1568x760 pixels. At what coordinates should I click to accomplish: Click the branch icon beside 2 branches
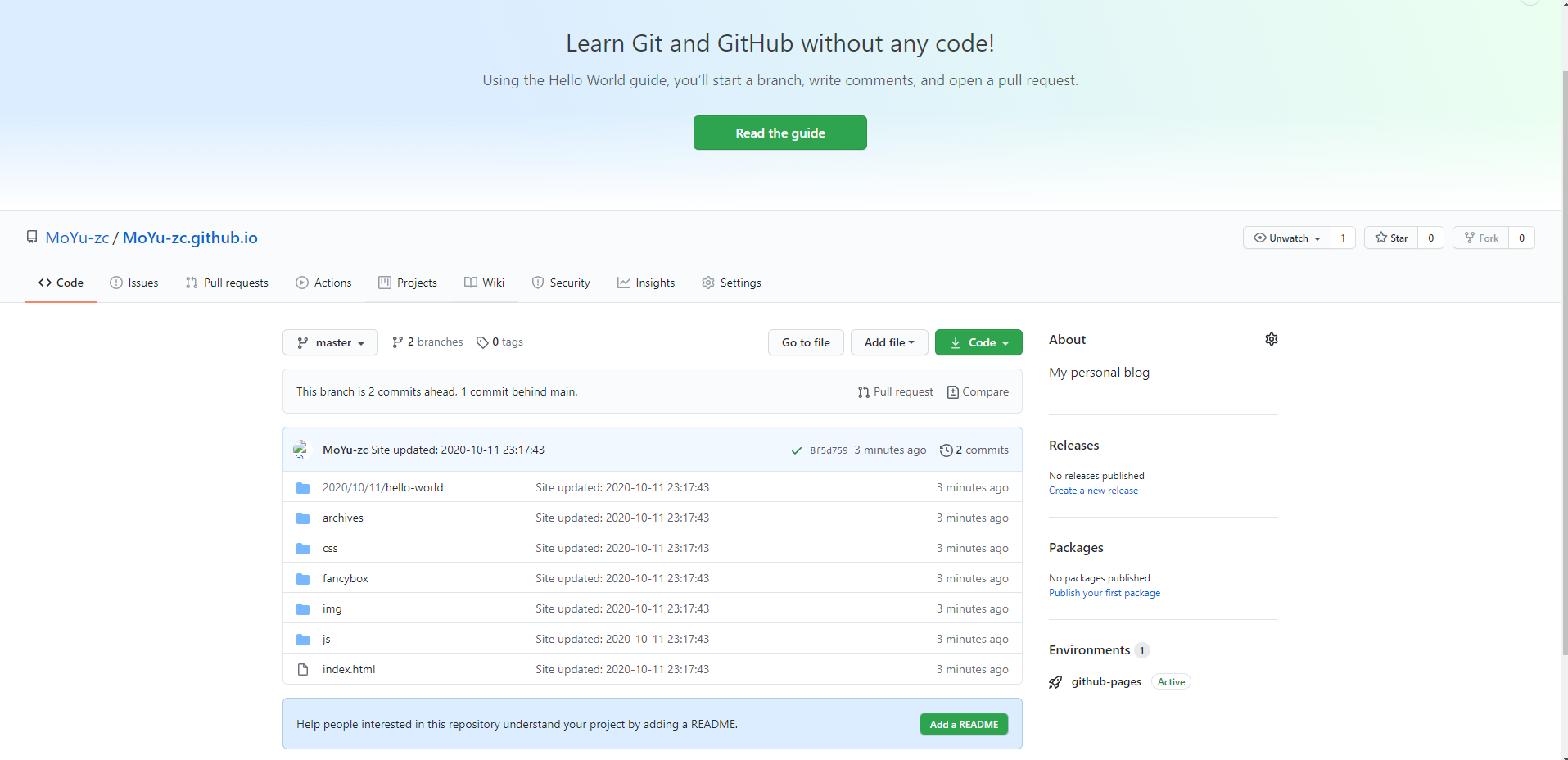coord(398,342)
